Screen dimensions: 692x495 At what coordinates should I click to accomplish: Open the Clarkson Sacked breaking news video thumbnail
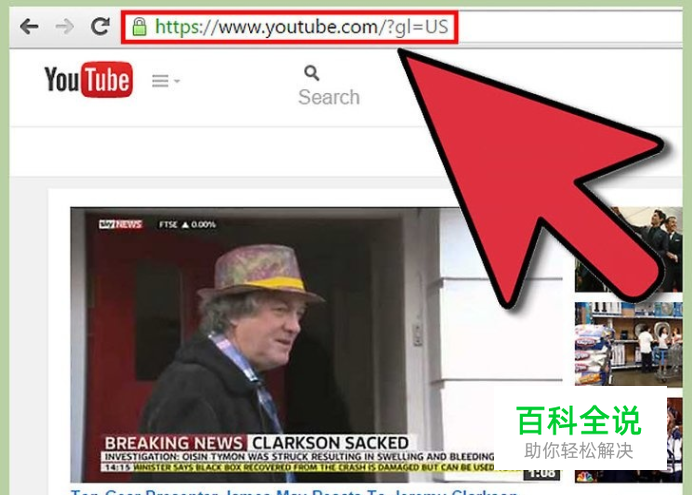pos(316,345)
